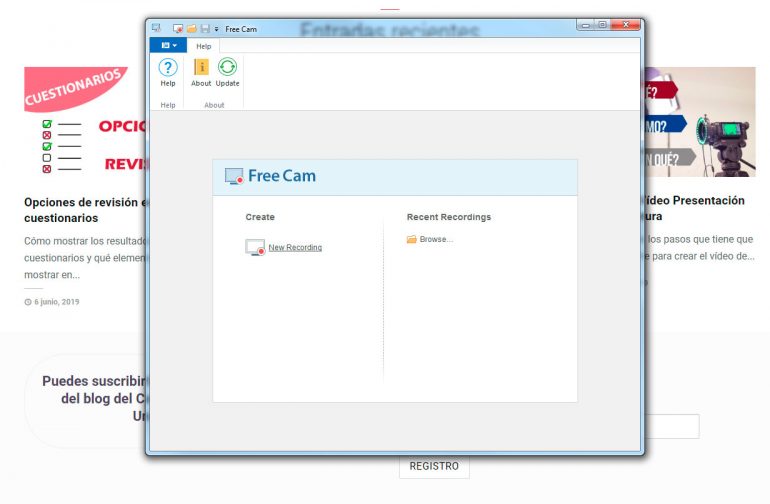The height and width of the screenshot is (504, 770).
Task: Minimize the Free Cam window
Action: [x=586, y=25]
